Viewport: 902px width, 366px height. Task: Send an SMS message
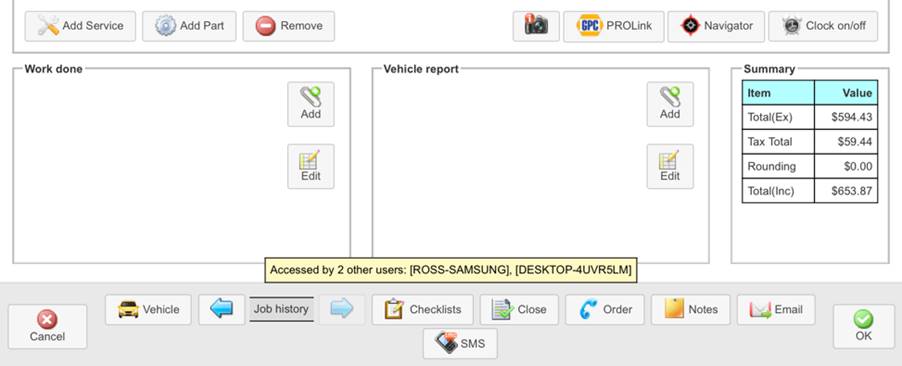point(460,344)
